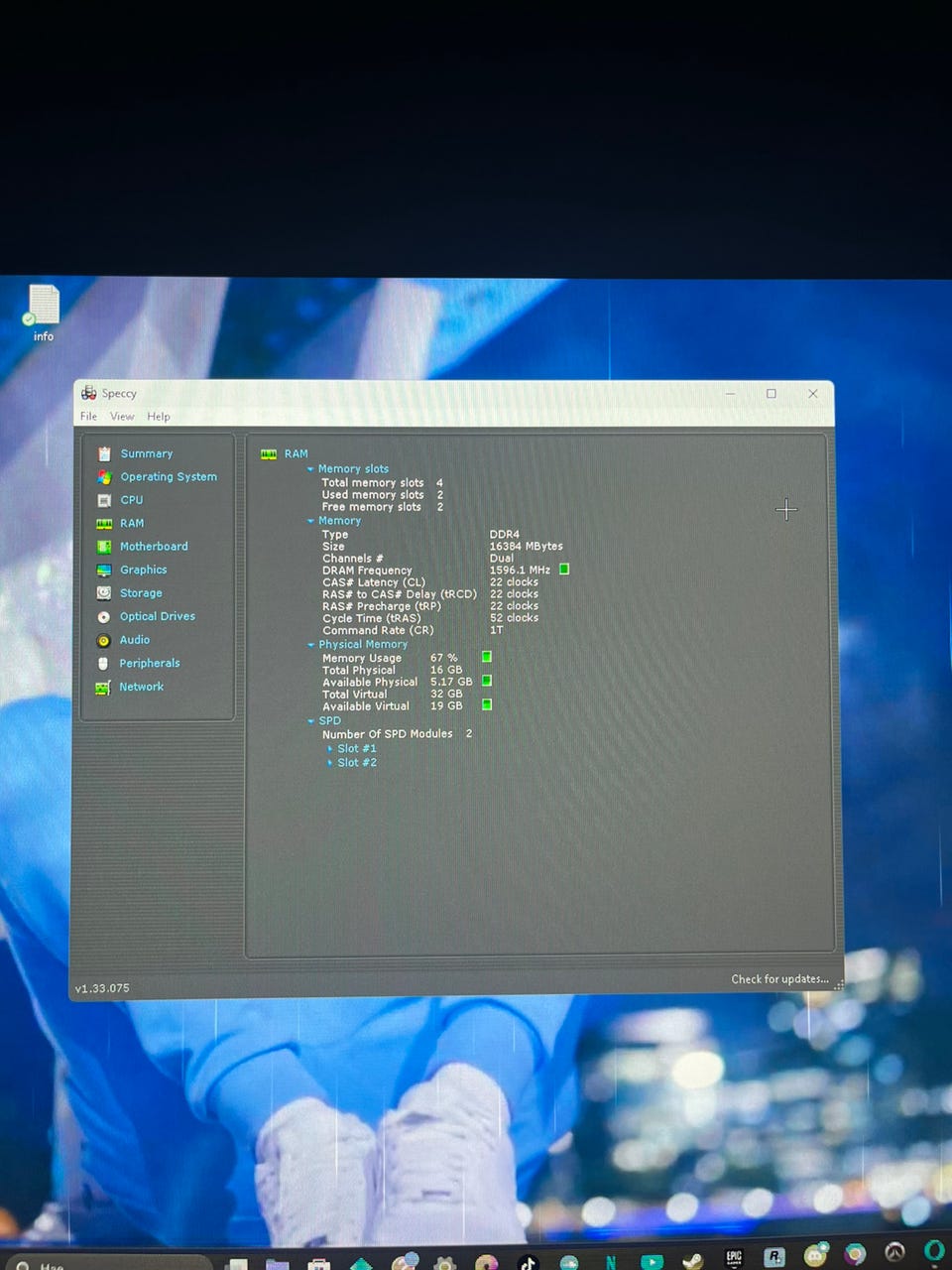The image size is (952, 1270).
Task: Click the Speccy title bar app icon
Action: coord(89,393)
